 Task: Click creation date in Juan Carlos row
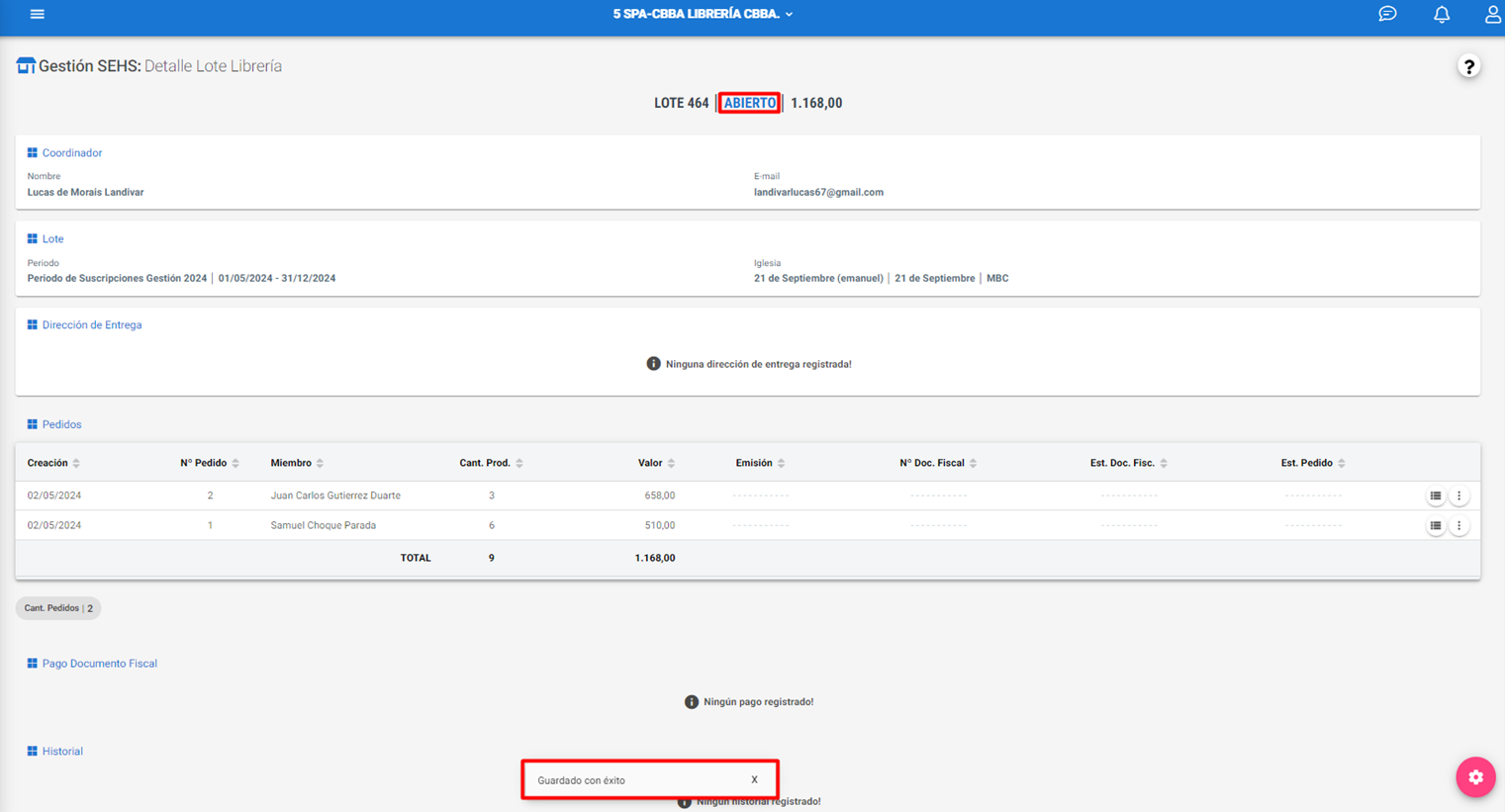pos(53,496)
